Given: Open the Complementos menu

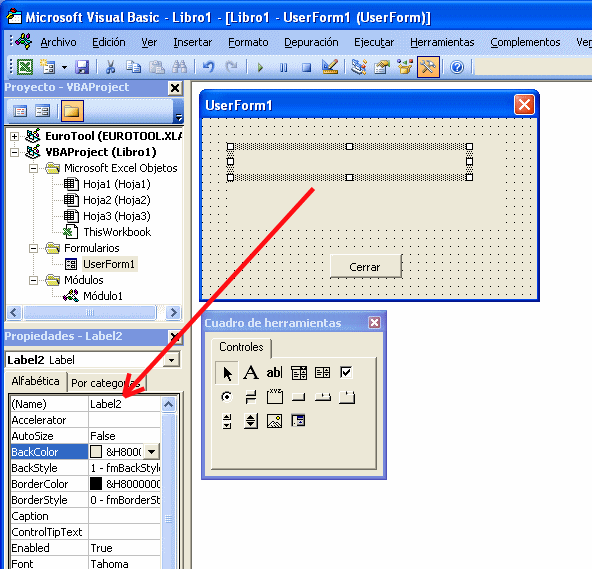Looking at the screenshot, I should pos(525,42).
